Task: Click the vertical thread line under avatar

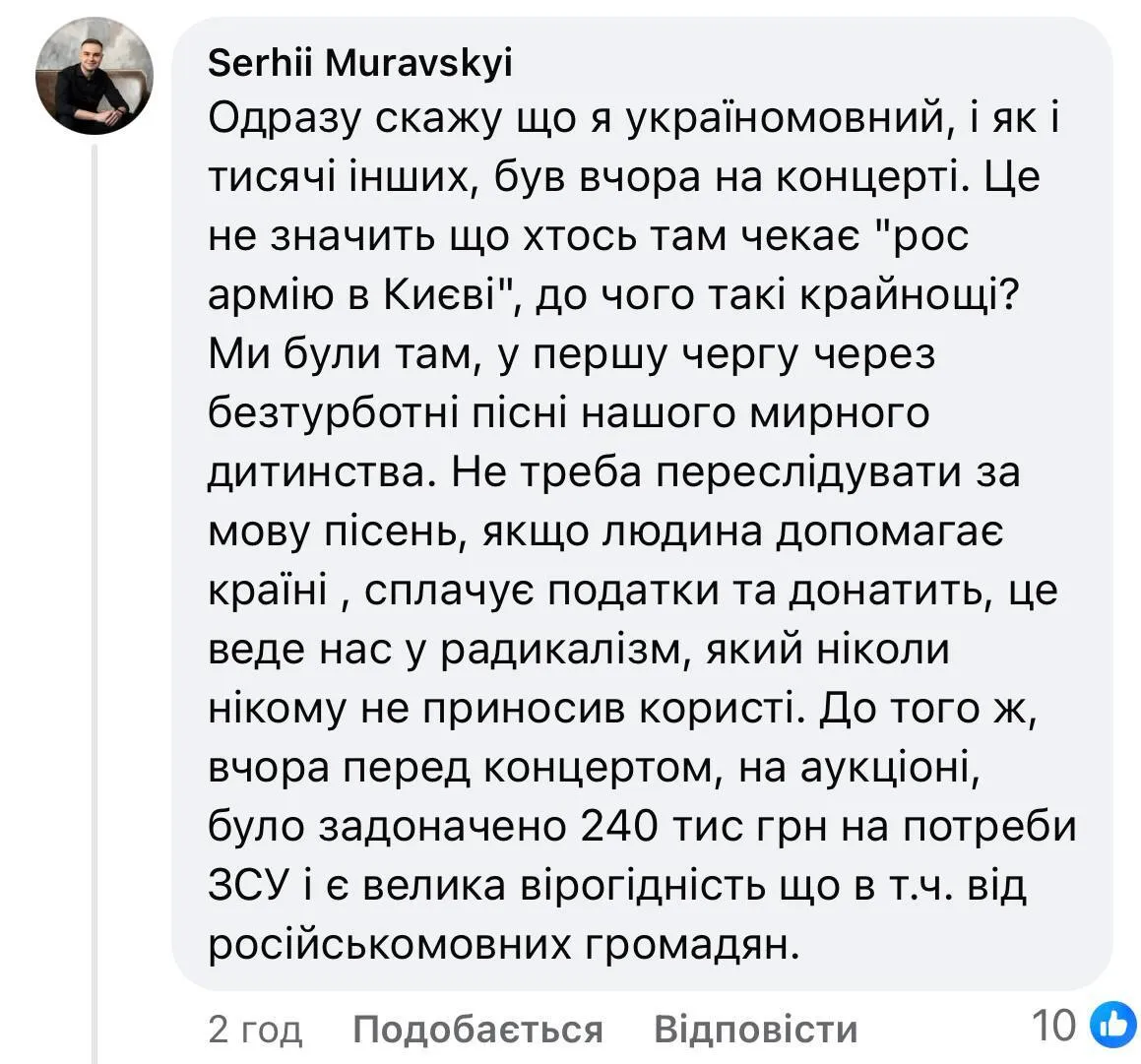Action: [x=95, y=591]
